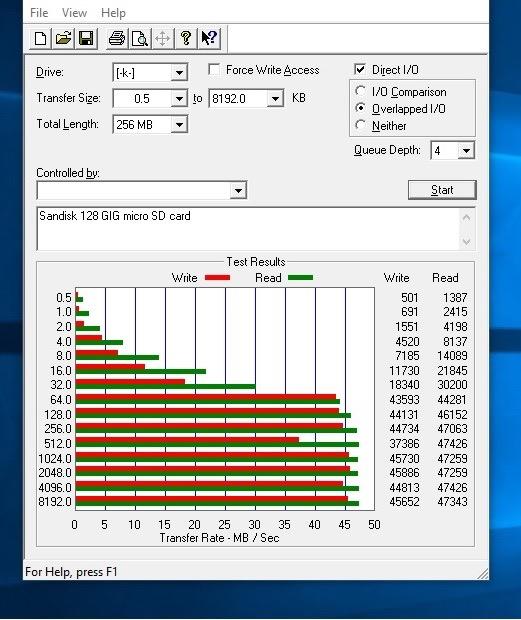This screenshot has height=620, width=521.
Task: Click the window resize grip corner
Action: point(483,574)
